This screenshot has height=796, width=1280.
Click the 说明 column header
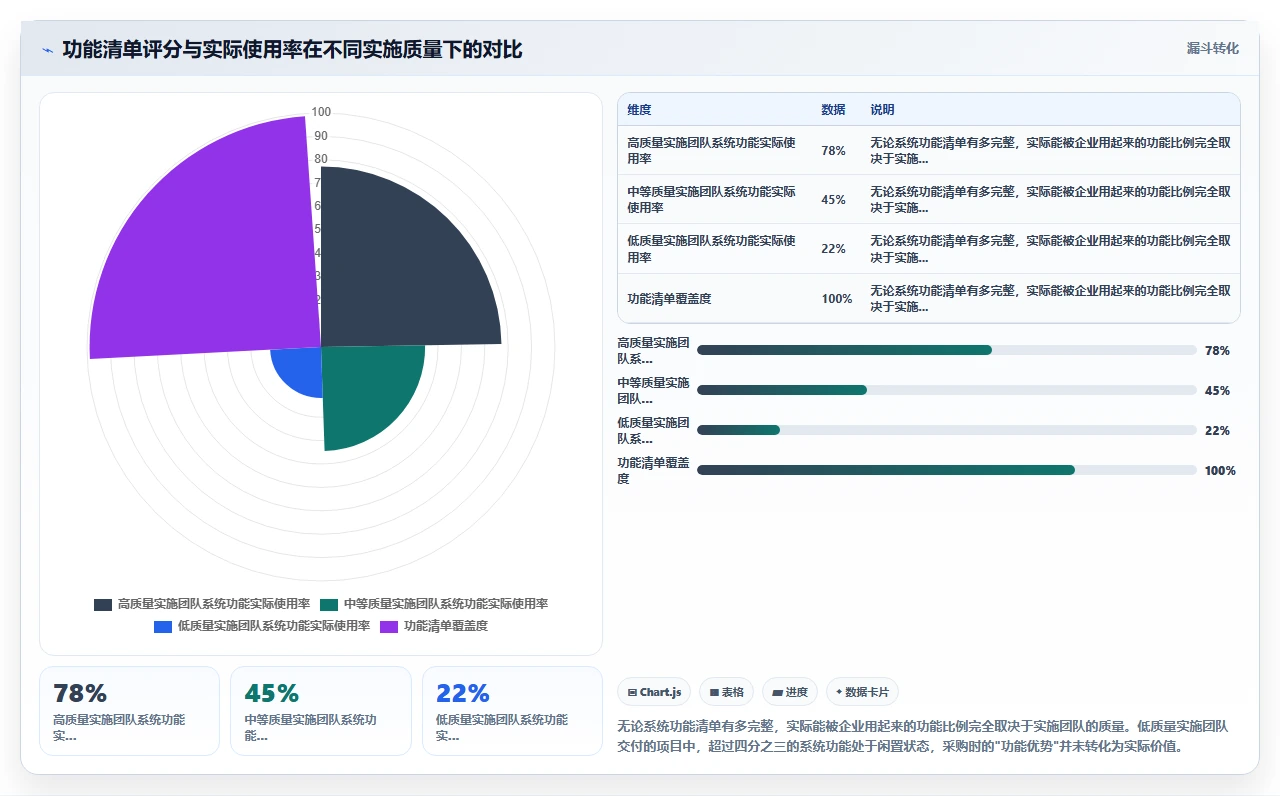[882, 110]
